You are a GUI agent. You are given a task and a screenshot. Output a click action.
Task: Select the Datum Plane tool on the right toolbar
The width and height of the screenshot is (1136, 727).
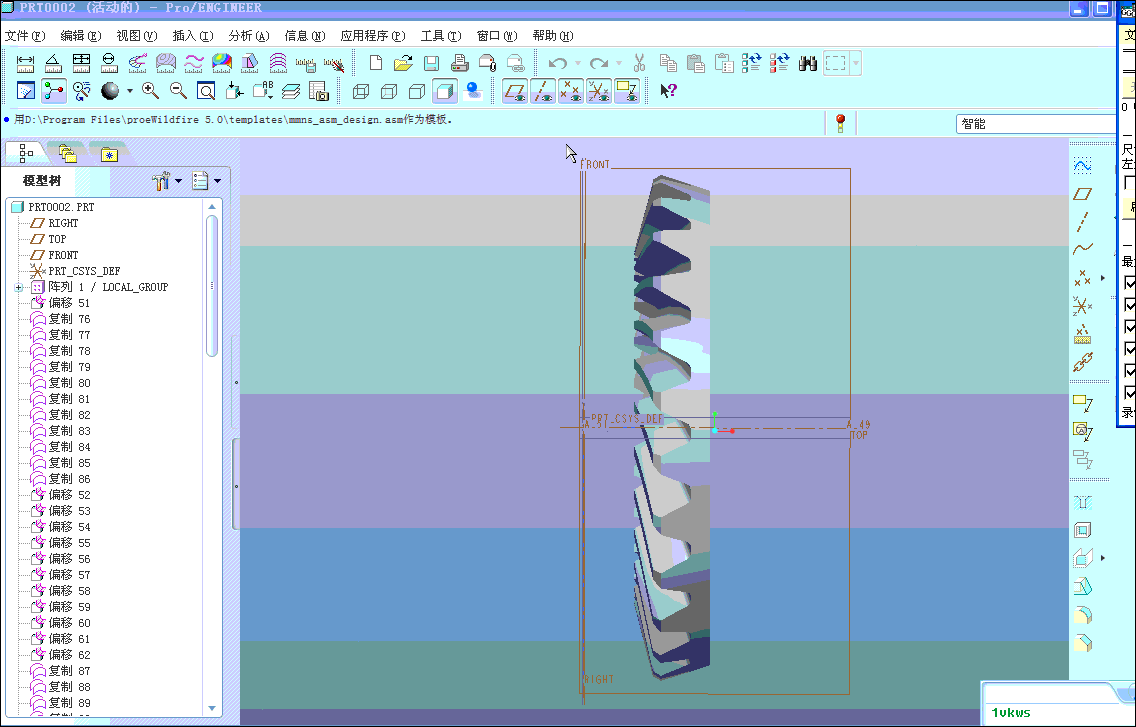pos(1082,194)
